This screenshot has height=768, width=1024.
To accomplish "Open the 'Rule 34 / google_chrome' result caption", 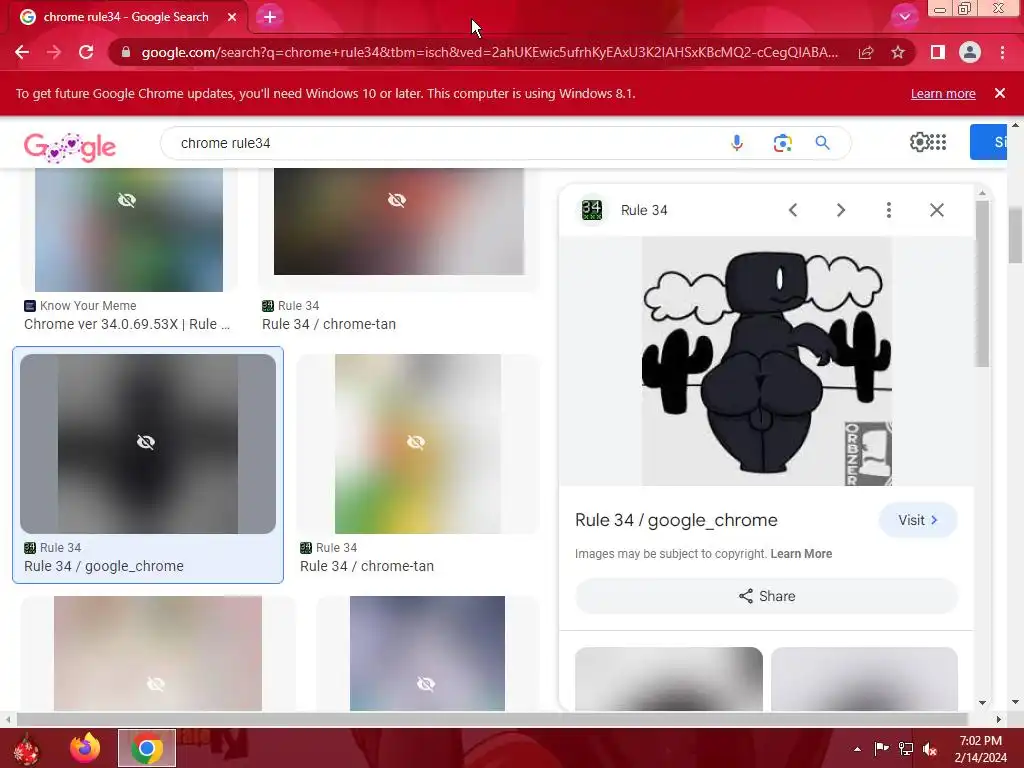I will (104, 566).
